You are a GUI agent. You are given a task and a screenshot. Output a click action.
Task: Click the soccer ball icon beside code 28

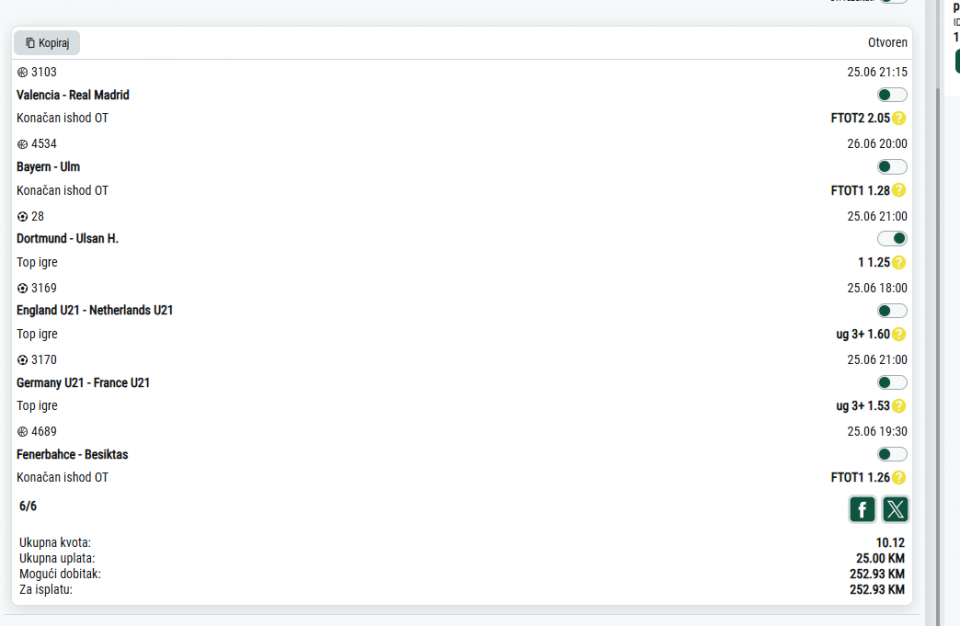click(23, 216)
